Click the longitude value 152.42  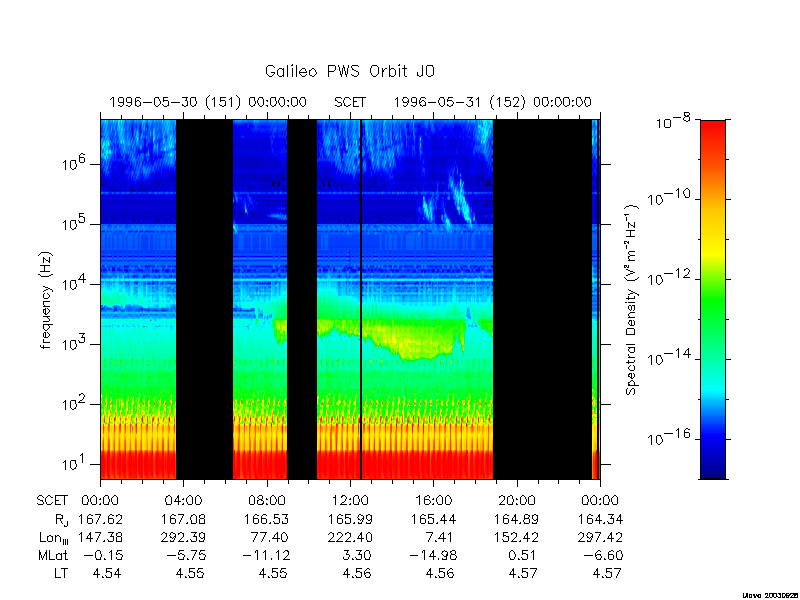(516, 537)
